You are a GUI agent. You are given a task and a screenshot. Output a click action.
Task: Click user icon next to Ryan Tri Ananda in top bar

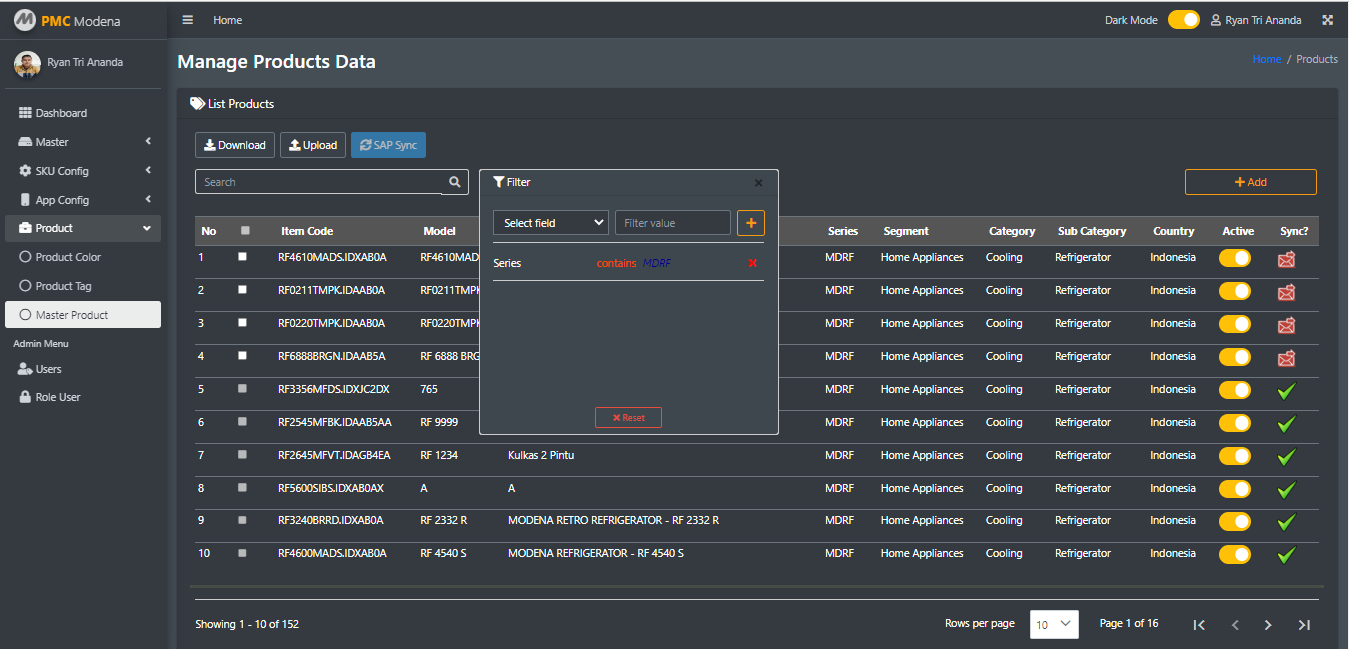[x=1216, y=20]
